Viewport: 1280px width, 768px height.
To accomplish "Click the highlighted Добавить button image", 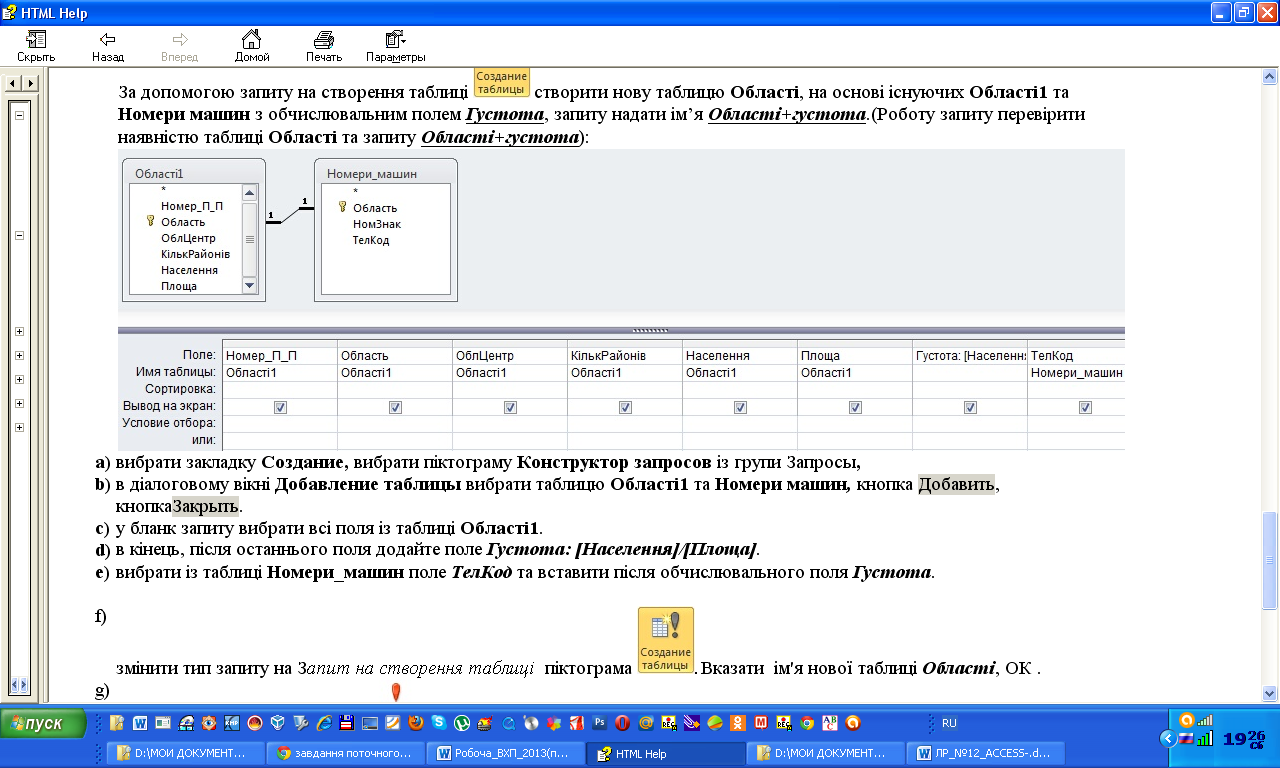I will 957,485.
